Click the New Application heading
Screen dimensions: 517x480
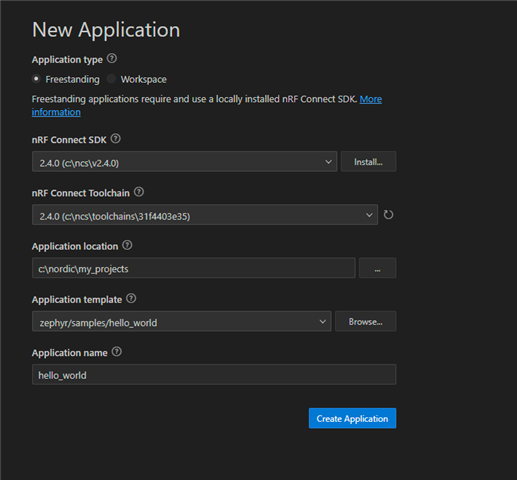pyautogui.click(x=106, y=30)
